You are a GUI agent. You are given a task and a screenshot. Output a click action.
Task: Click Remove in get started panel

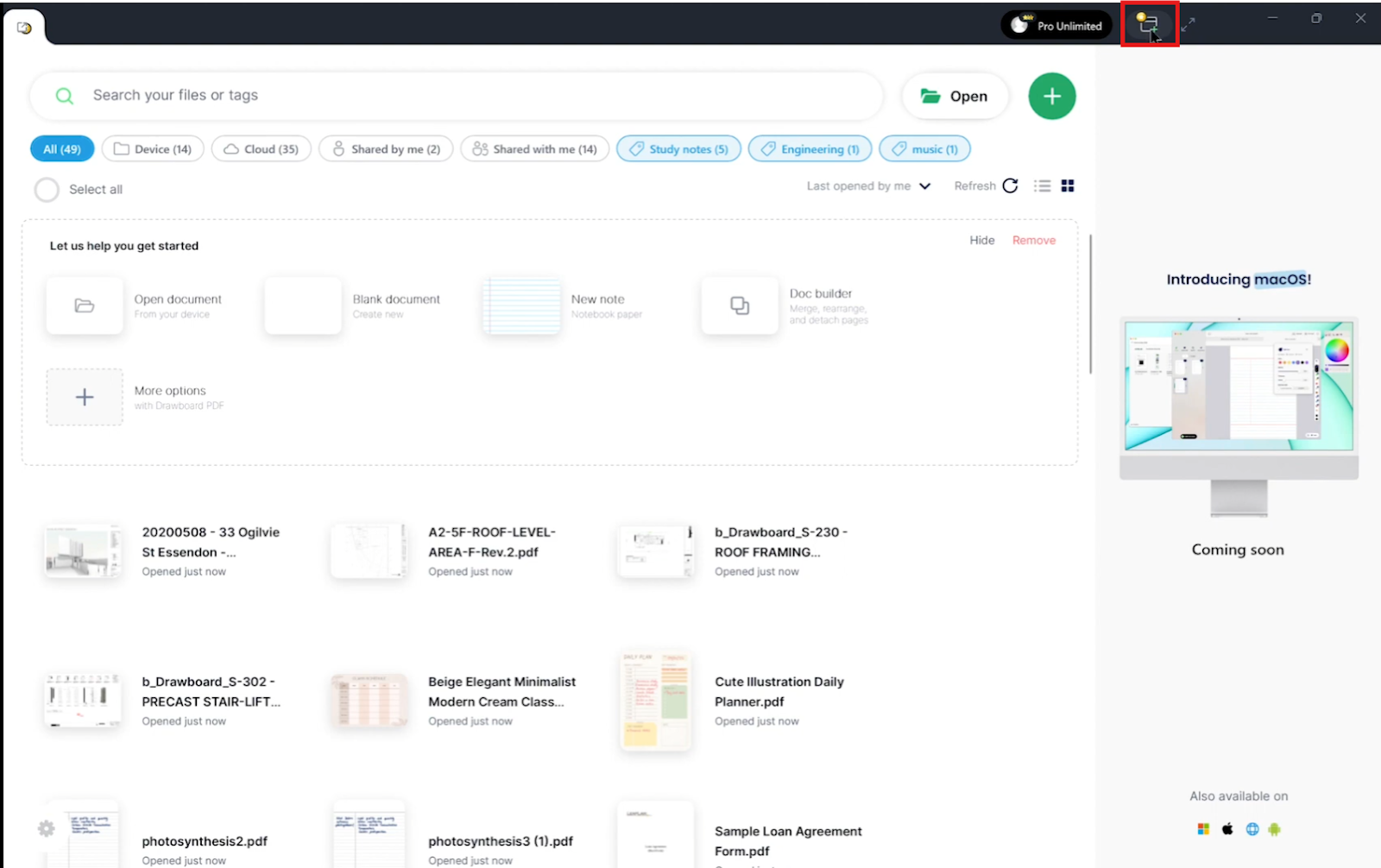pos(1034,241)
